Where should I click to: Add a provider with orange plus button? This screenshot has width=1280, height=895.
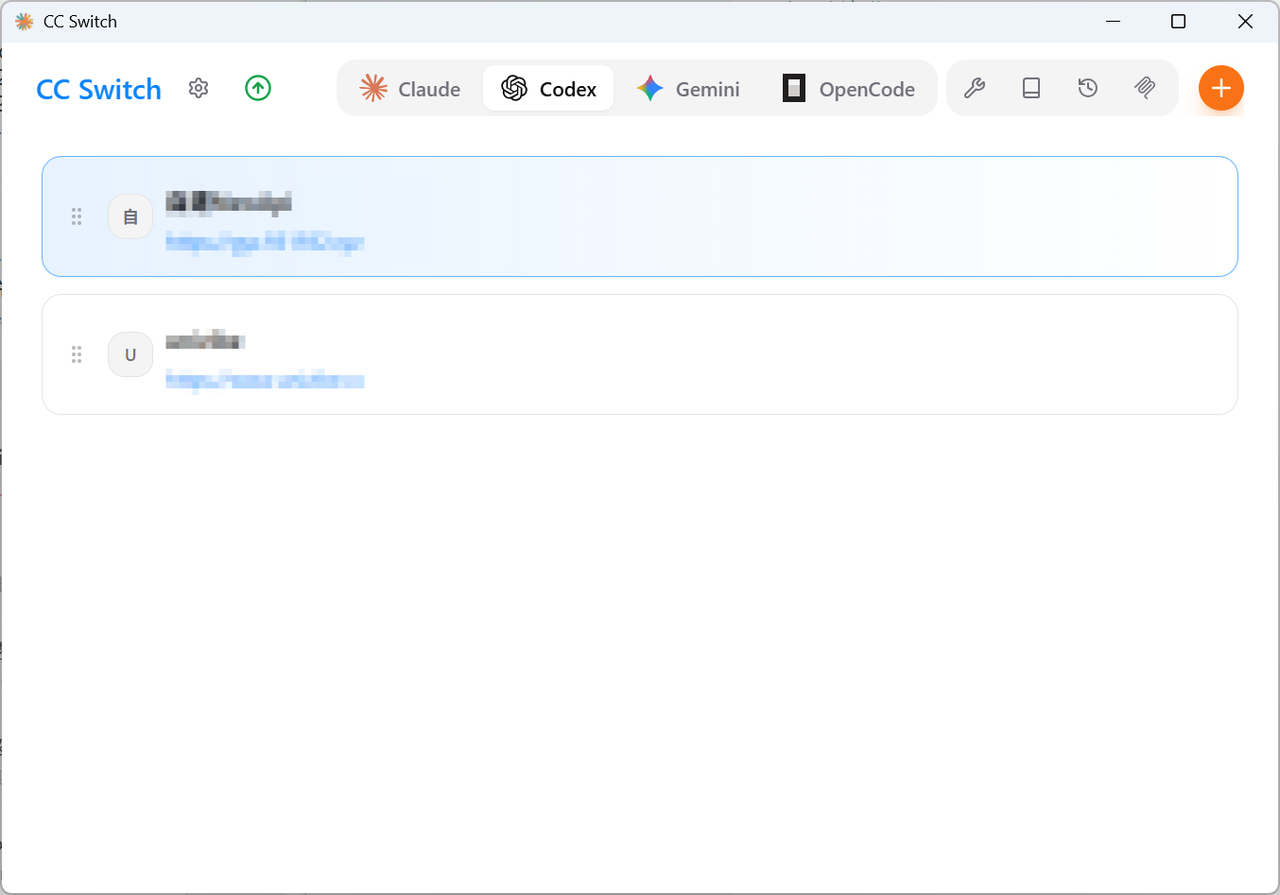[1221, 88]
